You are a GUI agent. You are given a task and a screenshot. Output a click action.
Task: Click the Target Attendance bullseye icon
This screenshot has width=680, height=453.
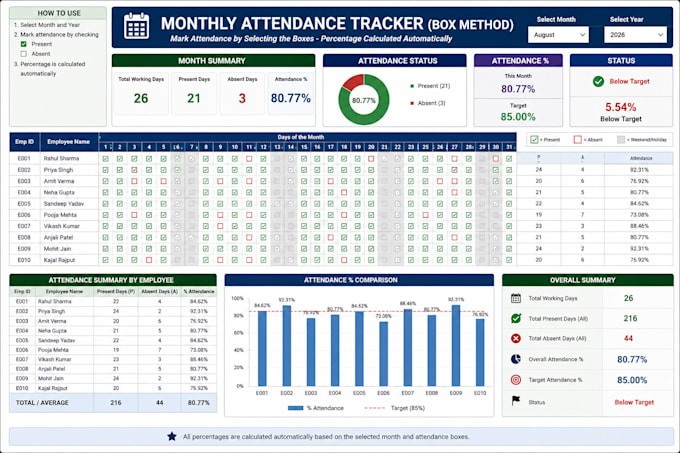click(x=516, y=380)
